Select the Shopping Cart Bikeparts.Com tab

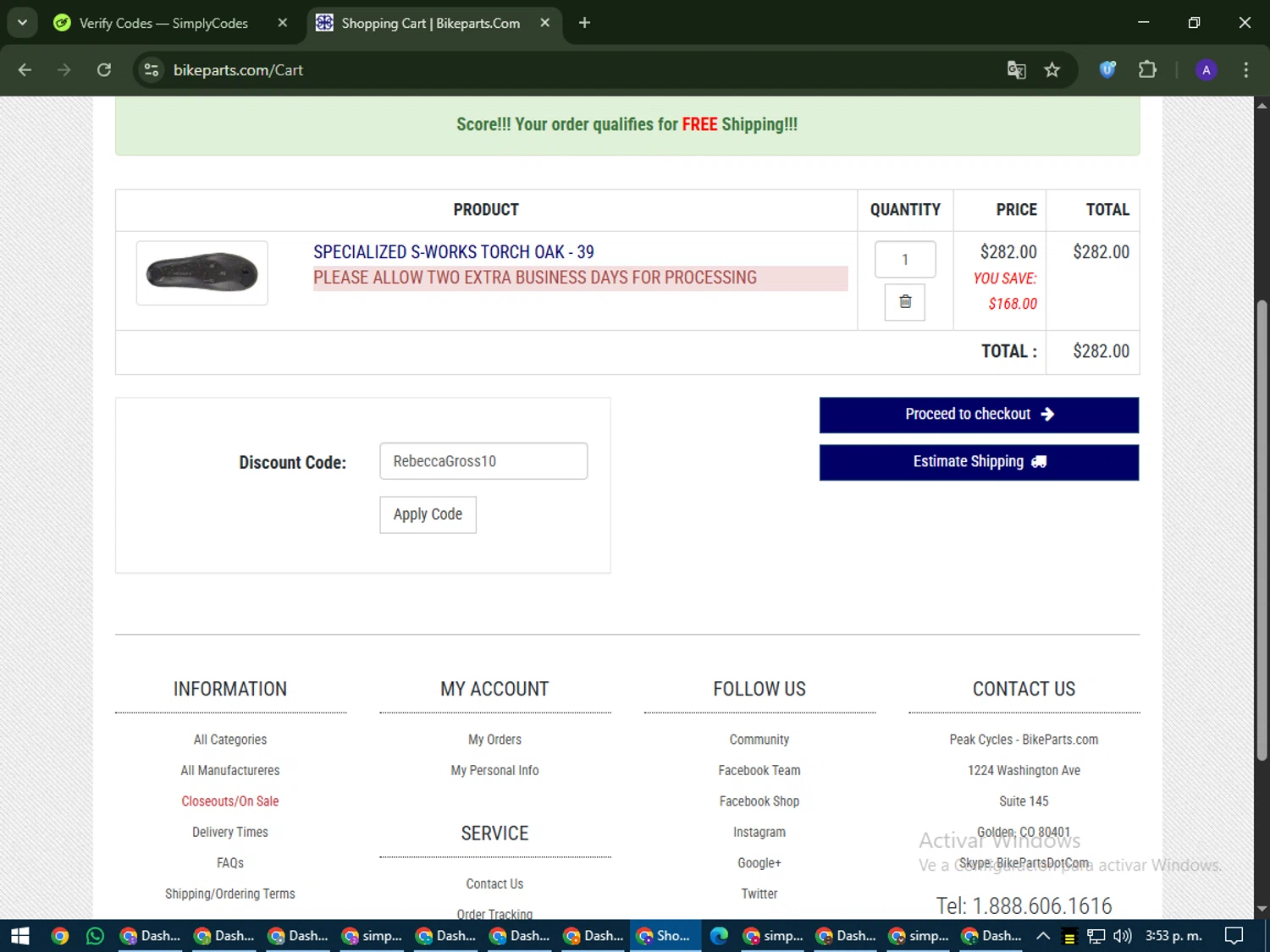click(431, 23)
